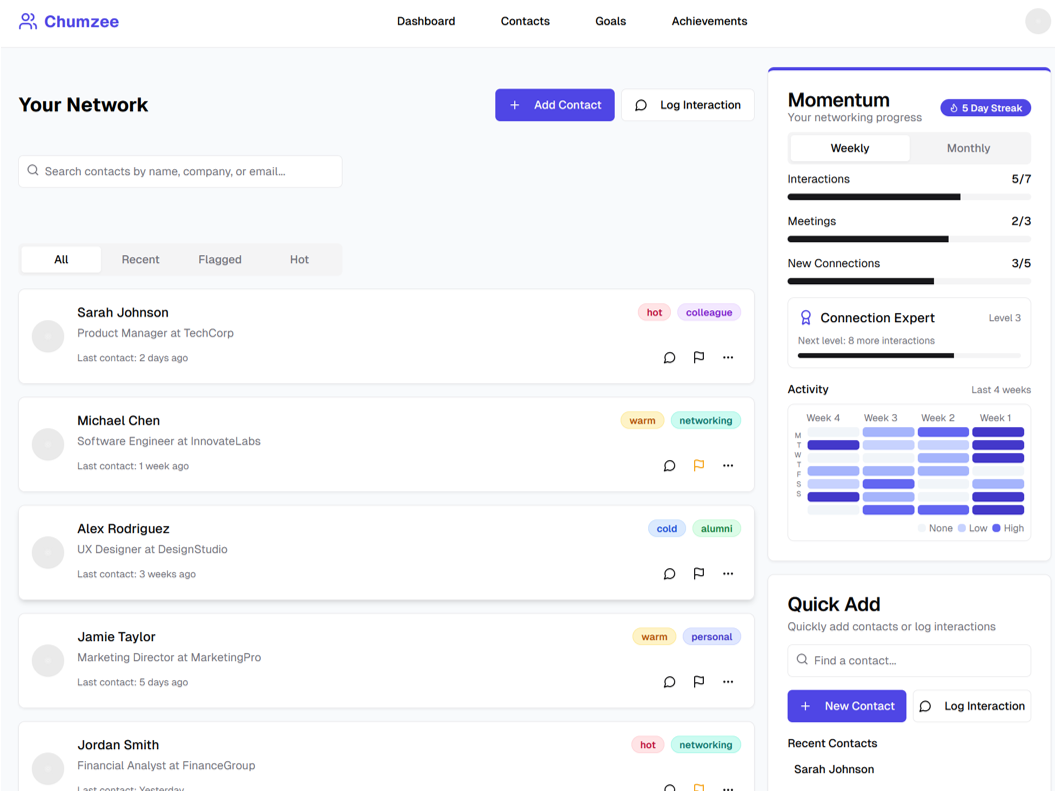Unflag the Michael Chen contact
The width and height of the screenshot is (1056, 792).
click(699, 465)
